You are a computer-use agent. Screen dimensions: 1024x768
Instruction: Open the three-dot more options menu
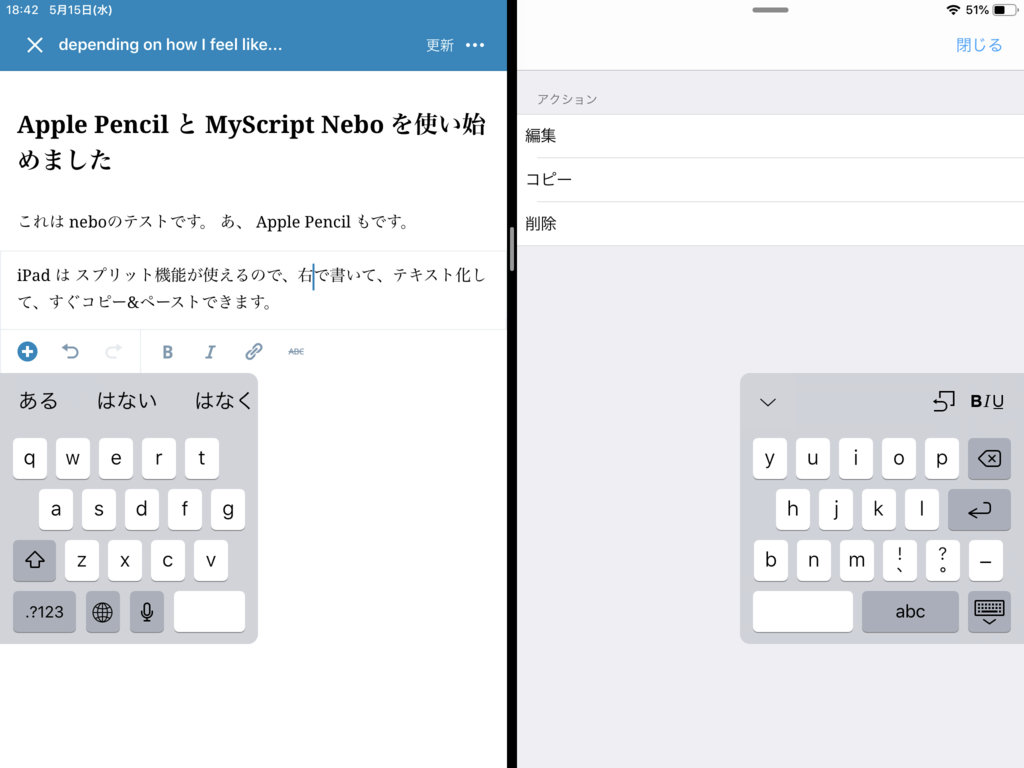tap(475, 45)
